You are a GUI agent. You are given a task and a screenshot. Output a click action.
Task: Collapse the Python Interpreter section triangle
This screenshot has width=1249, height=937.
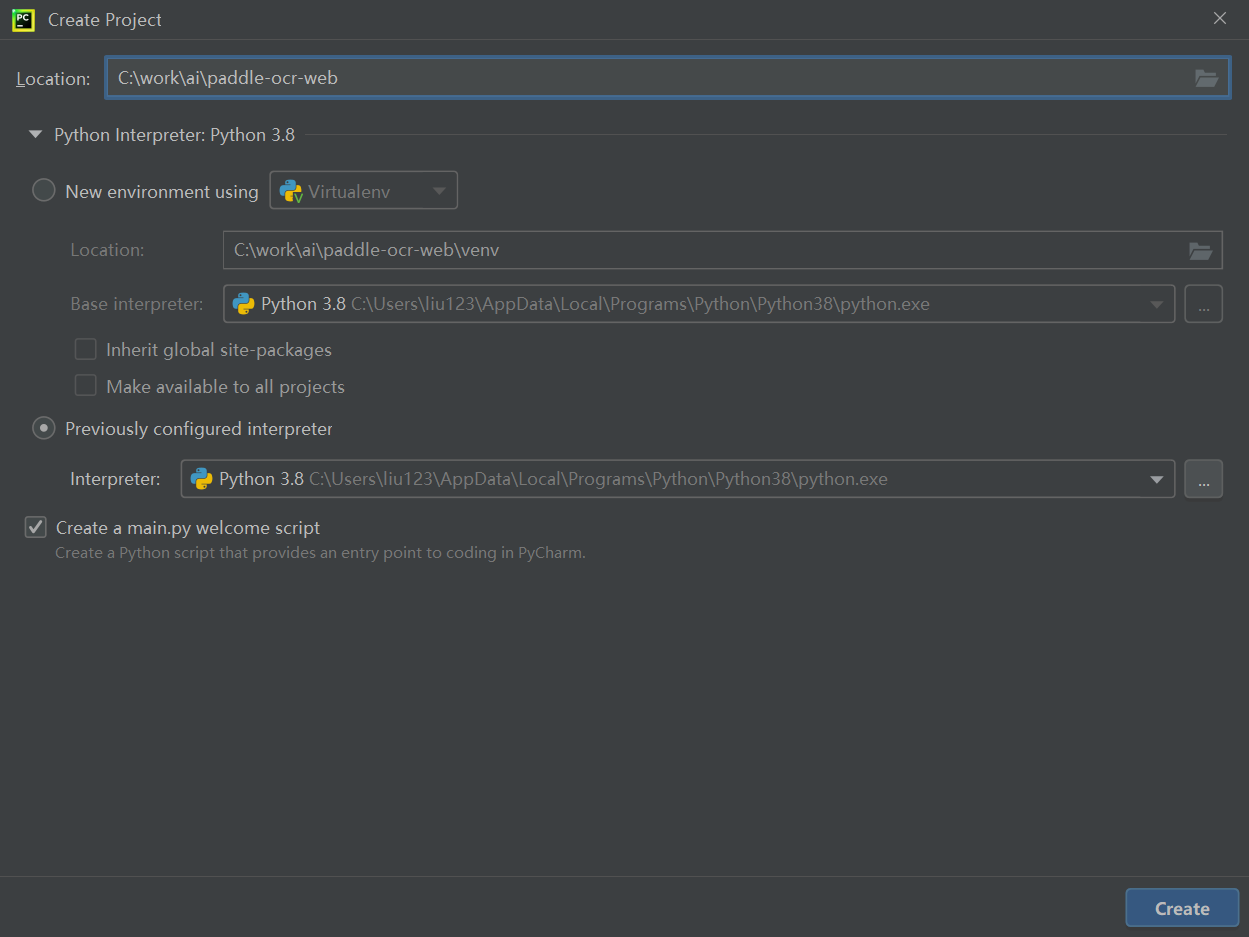pos(36,134)
